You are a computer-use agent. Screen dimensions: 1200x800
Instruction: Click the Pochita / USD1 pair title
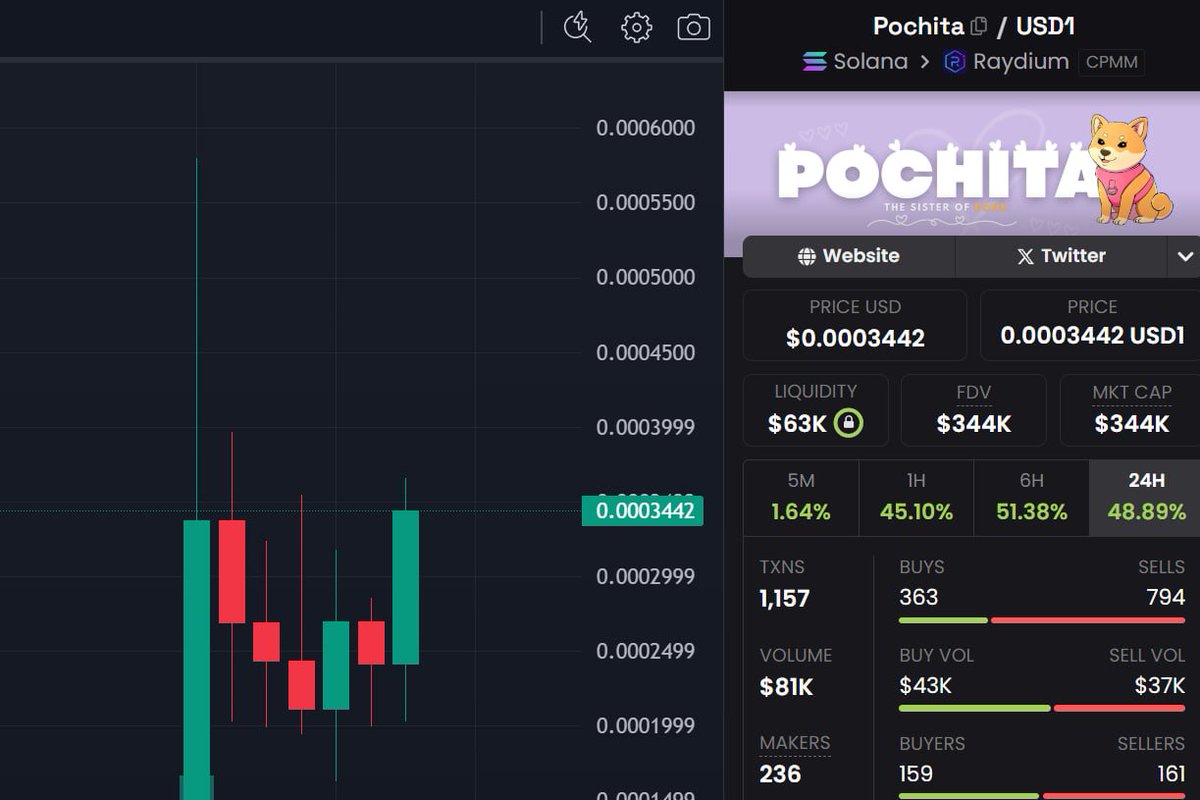(x=973, y=26)
